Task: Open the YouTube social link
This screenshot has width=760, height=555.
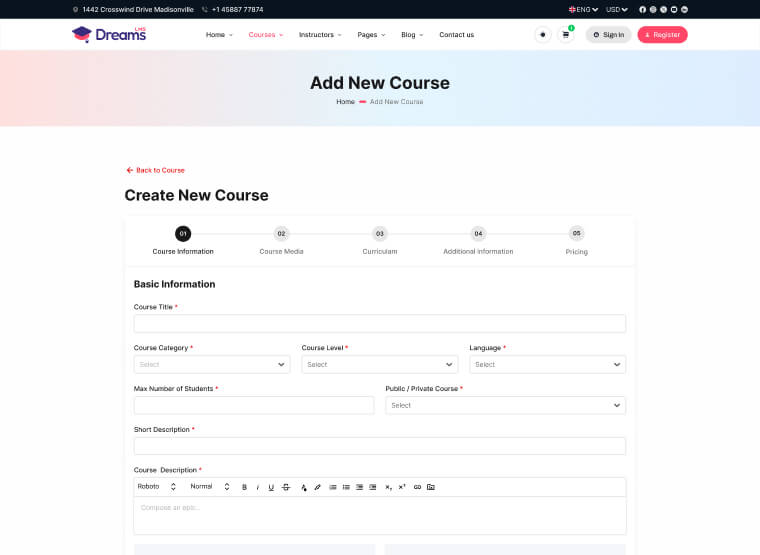Action: point(674,9)
